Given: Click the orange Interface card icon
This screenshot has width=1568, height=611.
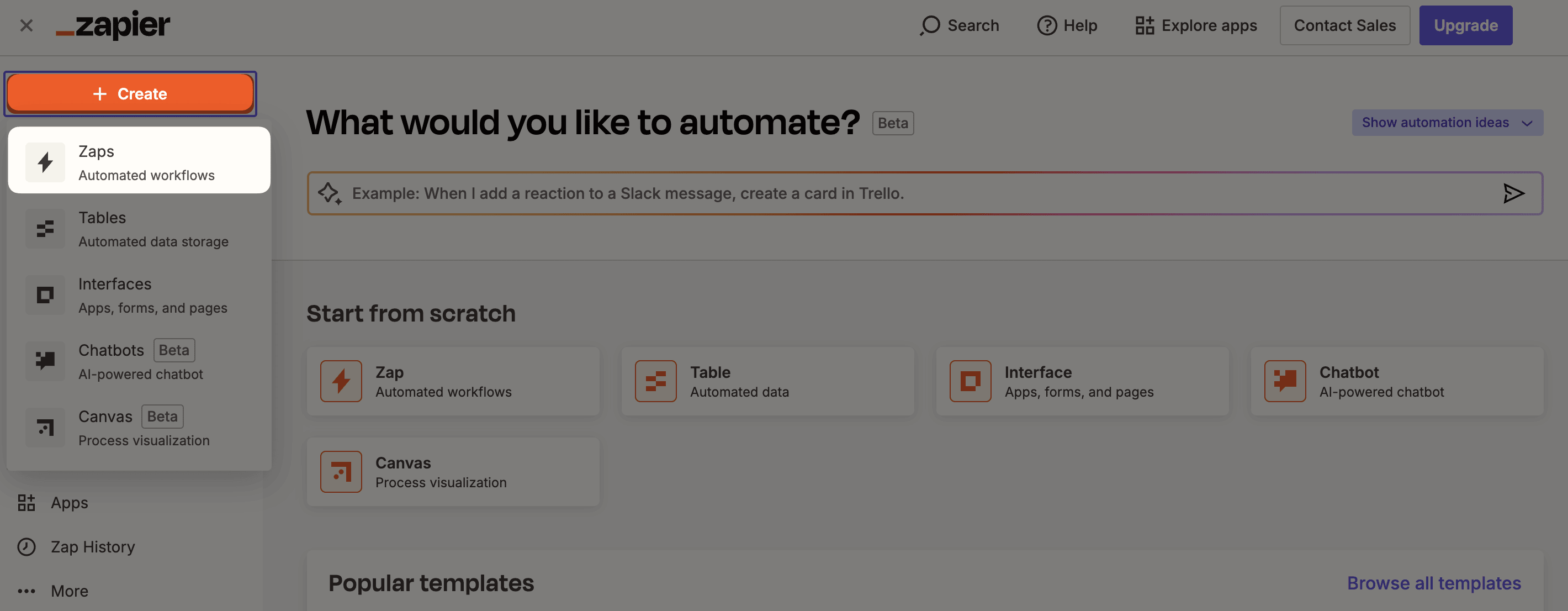Looking at the screenshot, I should (970, 381).
